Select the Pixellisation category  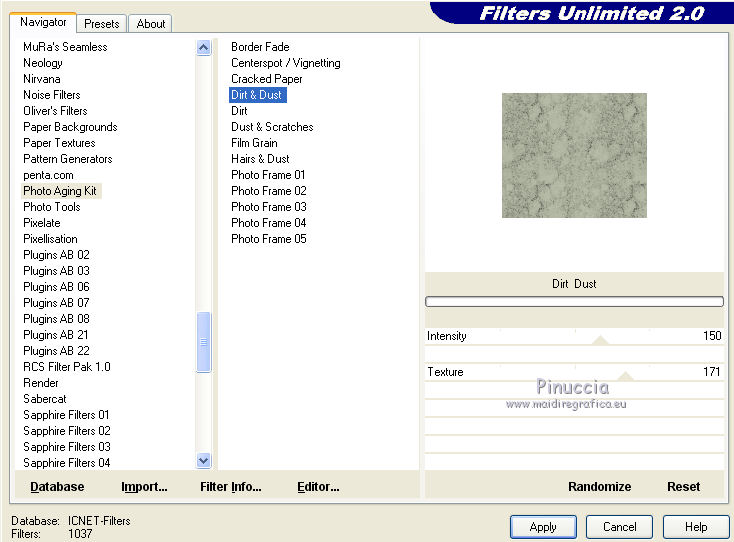(50, 239)
